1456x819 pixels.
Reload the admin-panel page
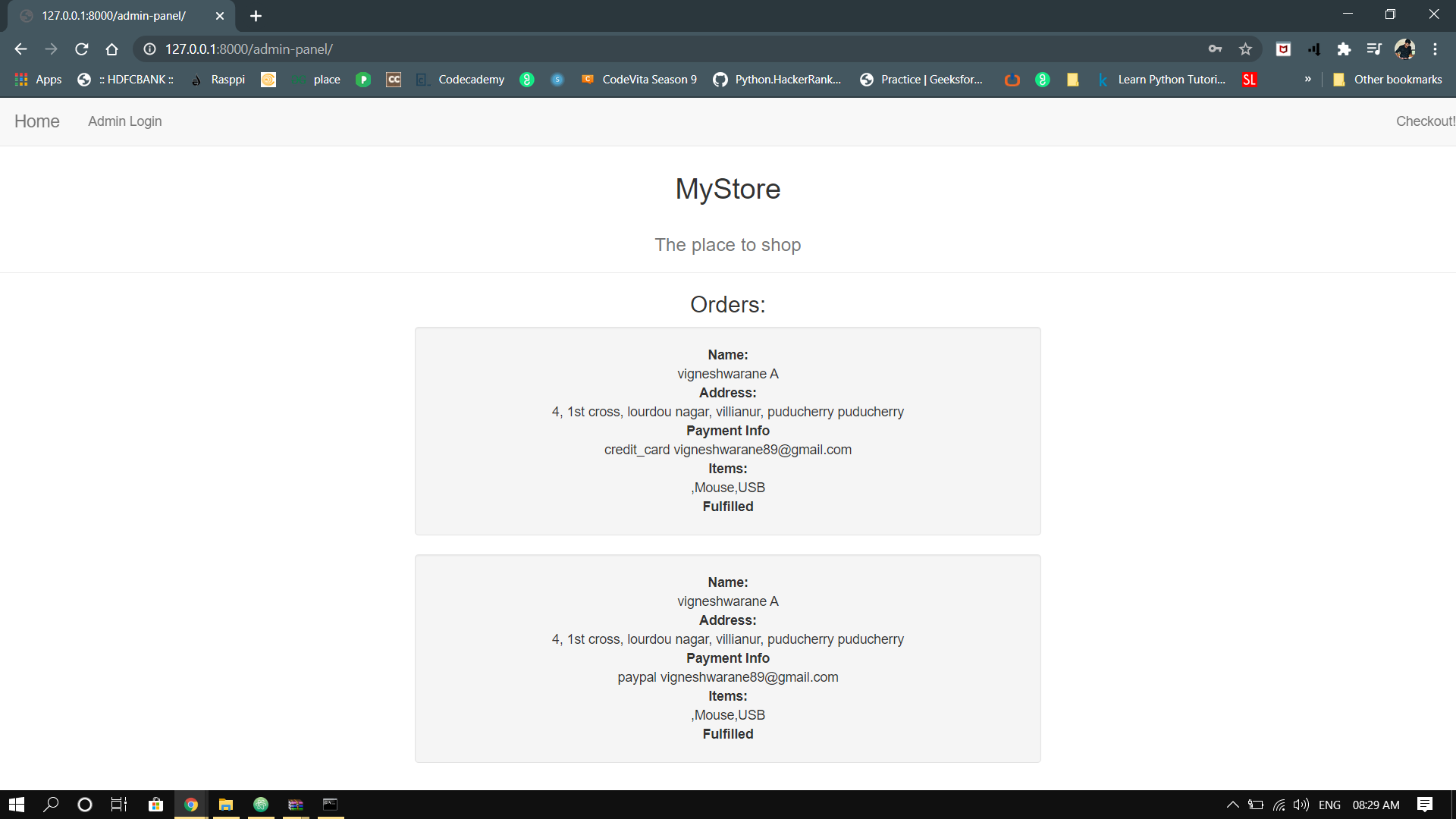point(81,49)
